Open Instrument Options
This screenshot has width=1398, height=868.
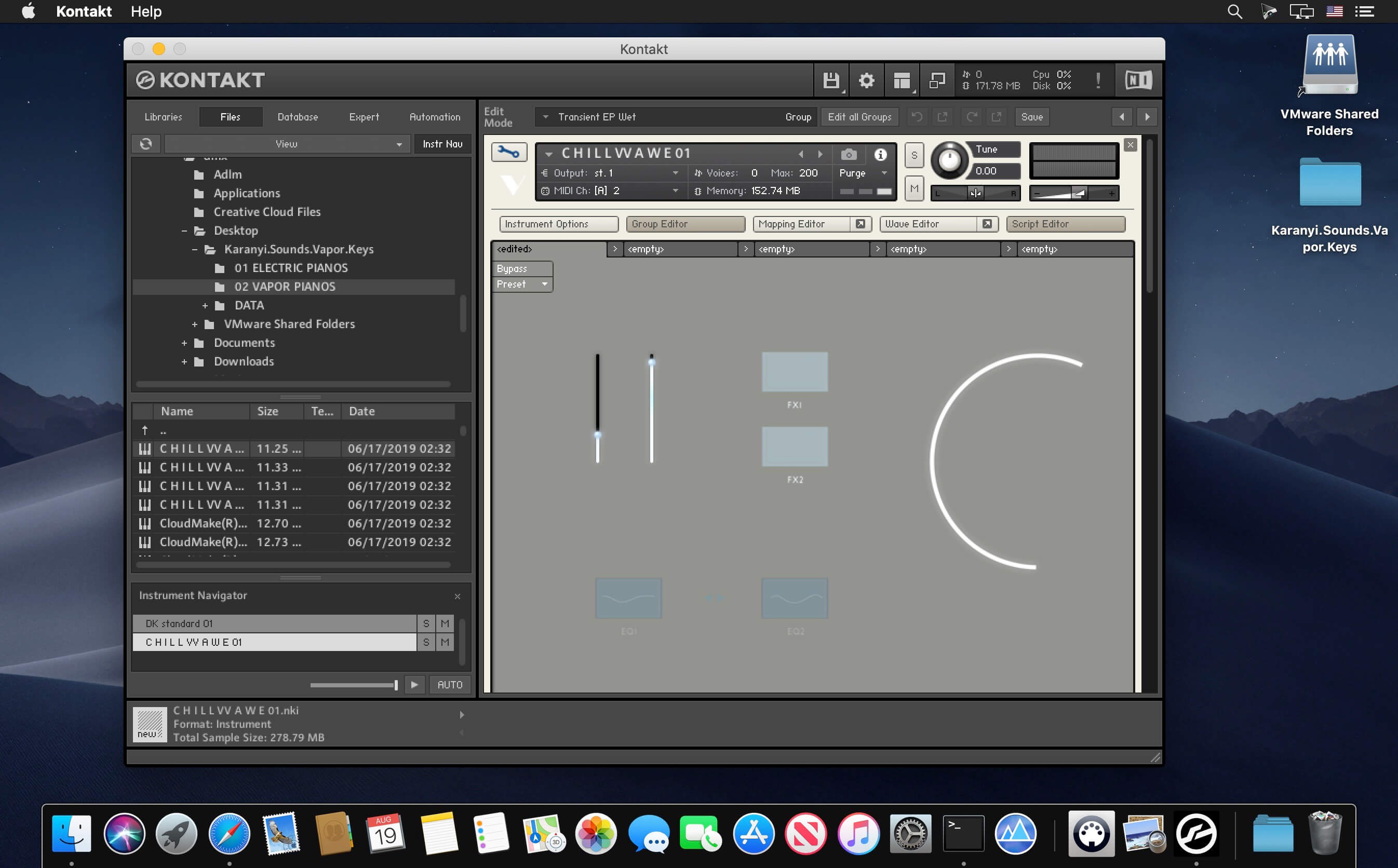[559, 224]
